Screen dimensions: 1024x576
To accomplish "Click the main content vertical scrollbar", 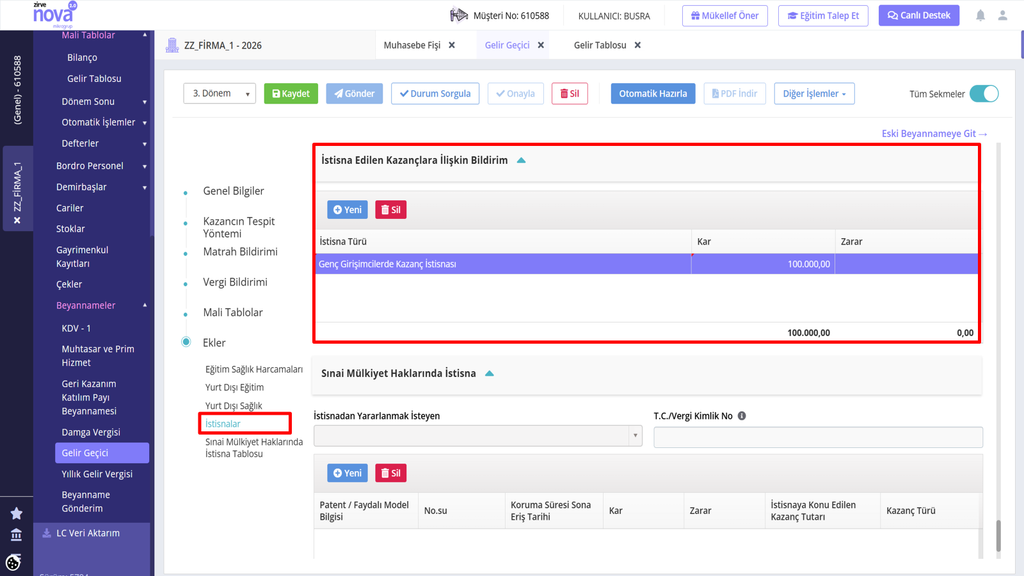I will click(x=998, y=536).
